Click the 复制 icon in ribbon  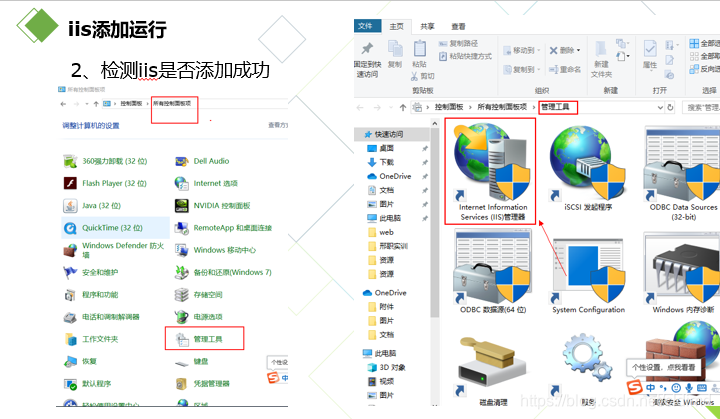395,49
